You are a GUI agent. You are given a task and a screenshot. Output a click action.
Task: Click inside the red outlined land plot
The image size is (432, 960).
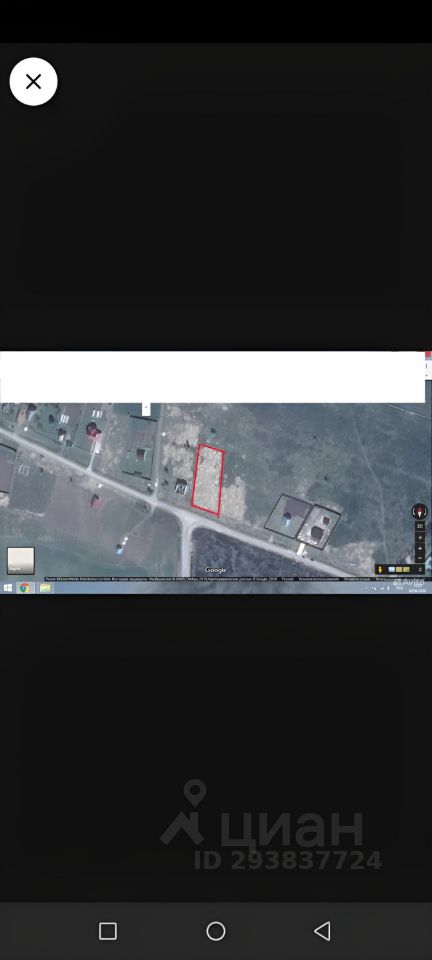(208, 479)
